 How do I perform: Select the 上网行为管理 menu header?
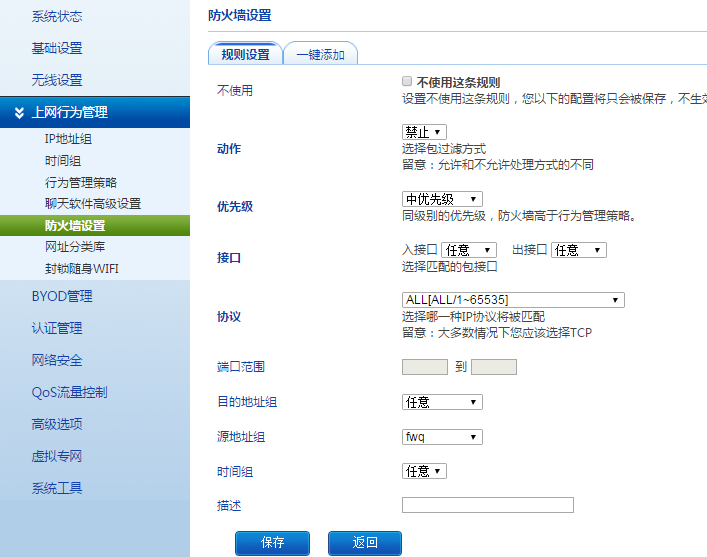tap(95, 112)
